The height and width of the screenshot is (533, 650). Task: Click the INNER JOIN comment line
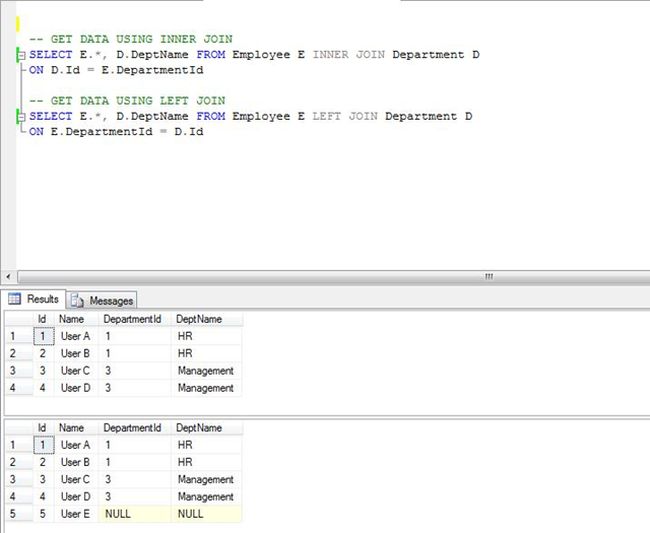tap(131, 39)
